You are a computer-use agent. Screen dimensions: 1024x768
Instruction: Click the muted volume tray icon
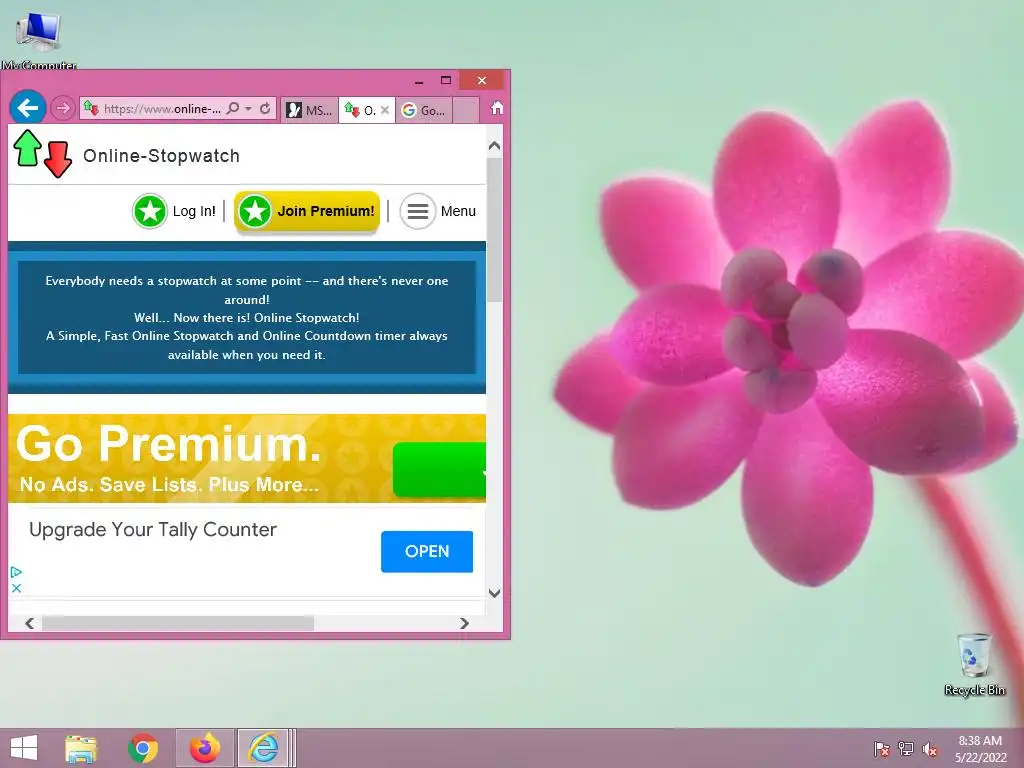pos(929,749)
